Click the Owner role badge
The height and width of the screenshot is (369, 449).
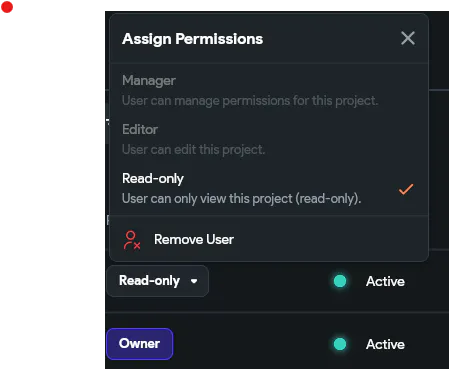pos(140,344)
